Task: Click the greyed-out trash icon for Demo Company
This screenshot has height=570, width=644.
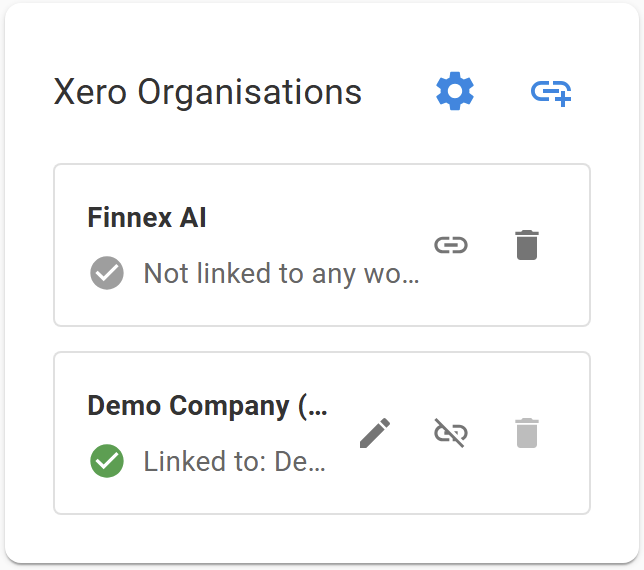Action: pyautogui.click(x=527, y=433)
